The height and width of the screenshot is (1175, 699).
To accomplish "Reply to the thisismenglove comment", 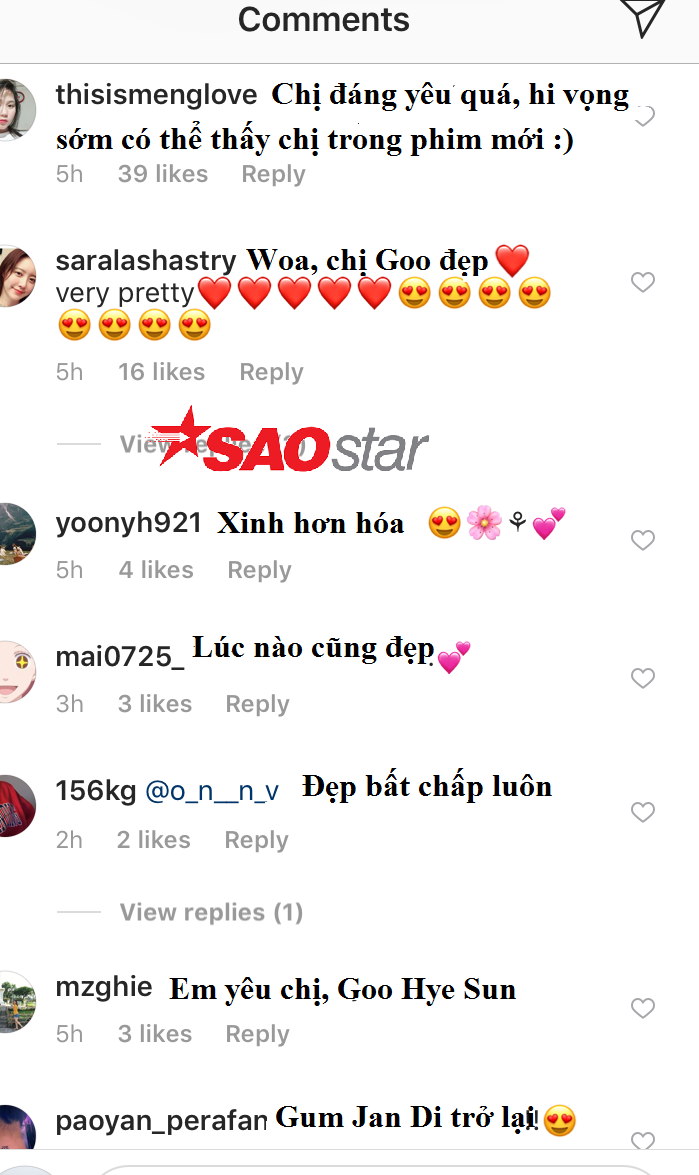I will [x=273, y=174].
